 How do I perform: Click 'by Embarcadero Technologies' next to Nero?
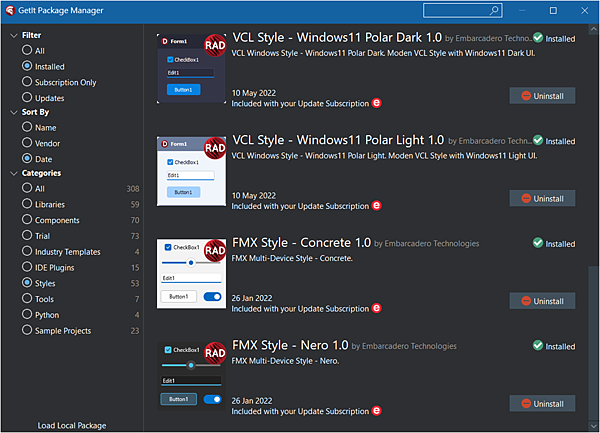[x=404, y=346]
